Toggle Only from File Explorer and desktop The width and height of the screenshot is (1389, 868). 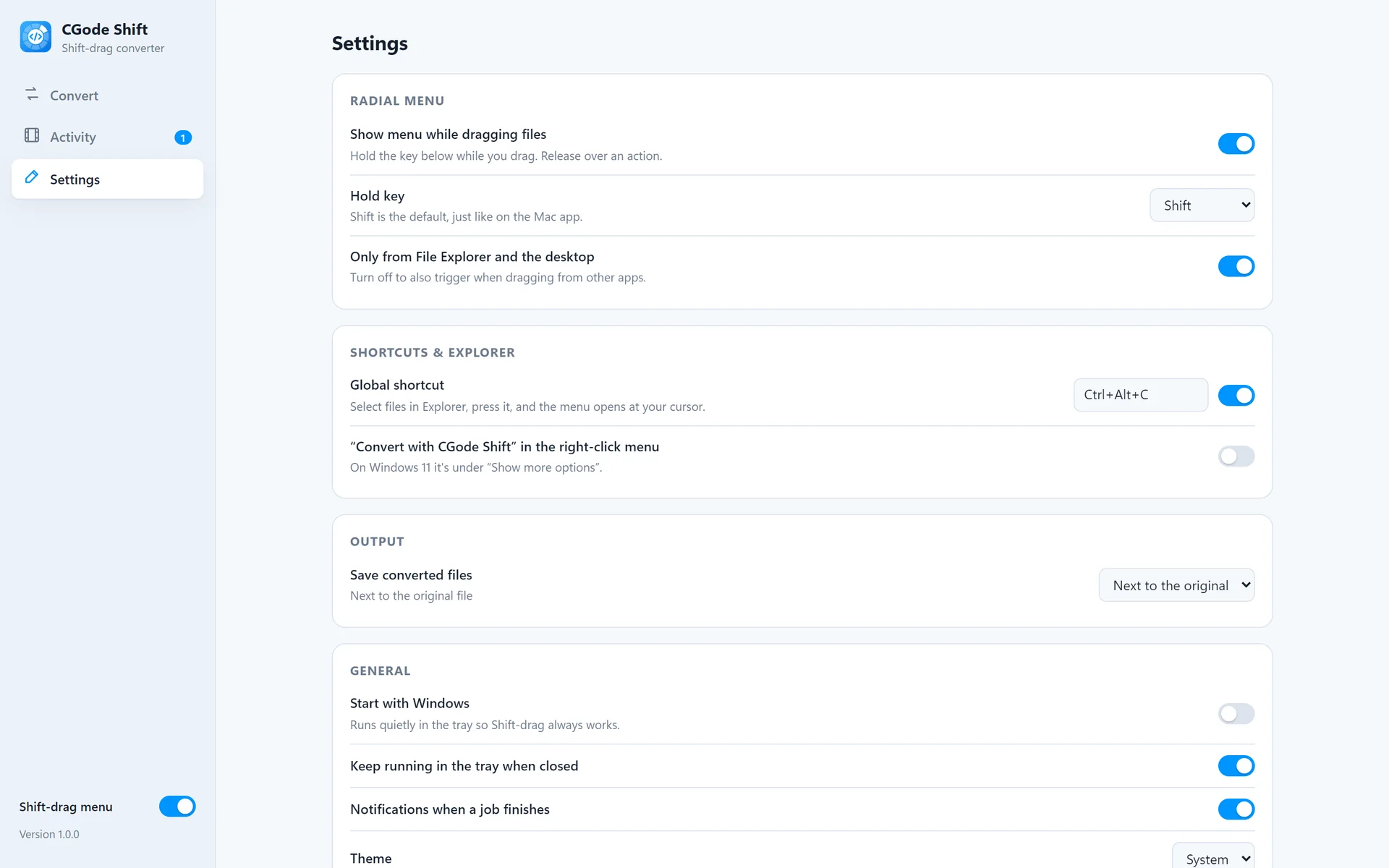tap(1236, 266)
